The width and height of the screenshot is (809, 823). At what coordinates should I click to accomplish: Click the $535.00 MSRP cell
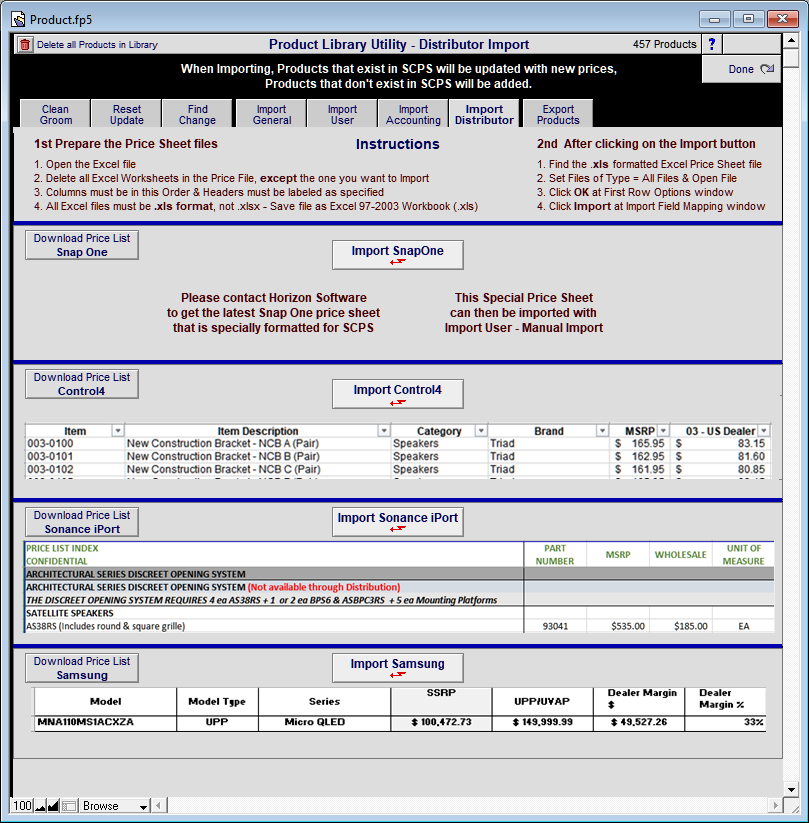click(628, 626)
